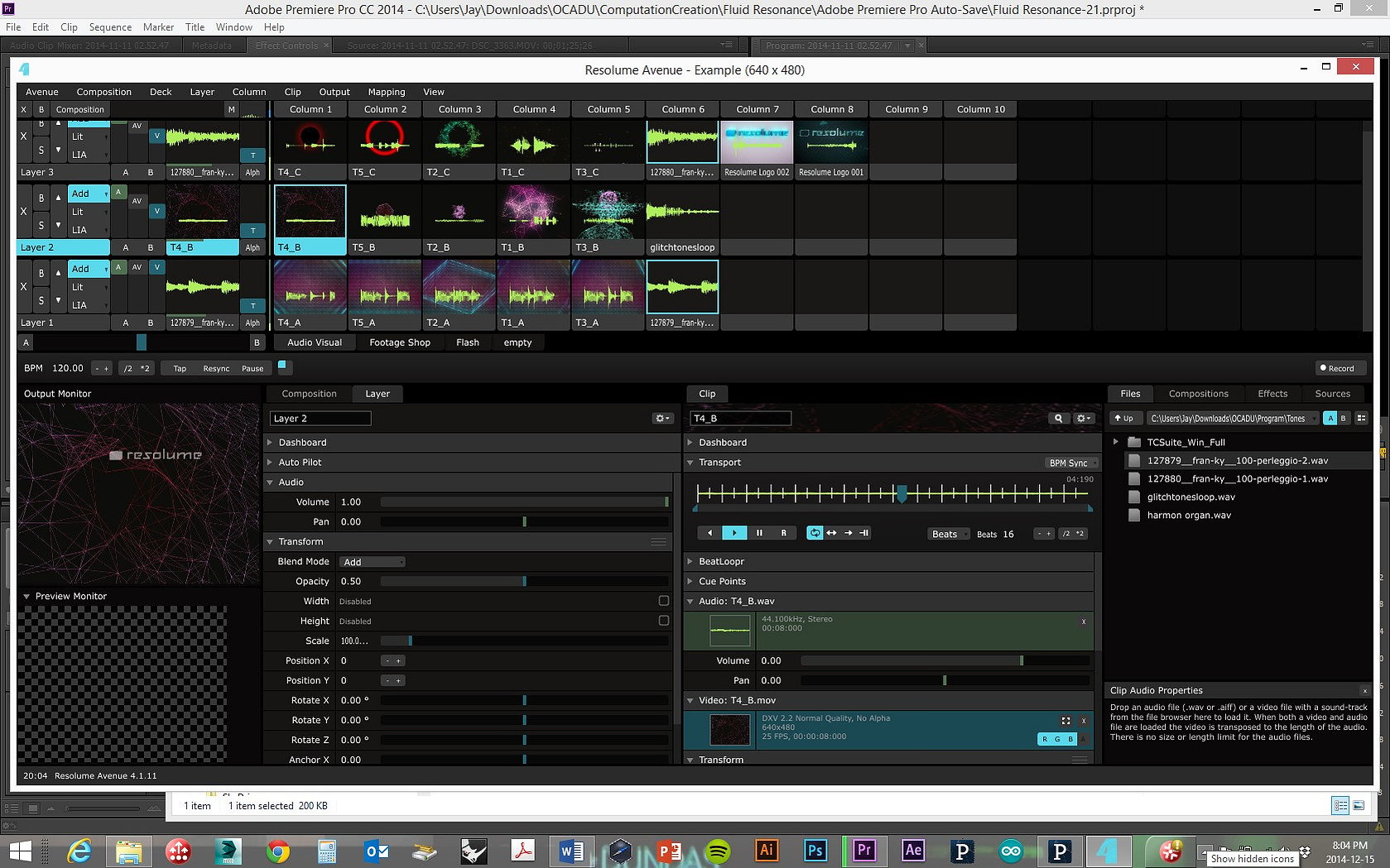Viewport: 1390px width, 868px height.
Task: Open the file browser path dropdown
Action: (x=1233, y=419)
